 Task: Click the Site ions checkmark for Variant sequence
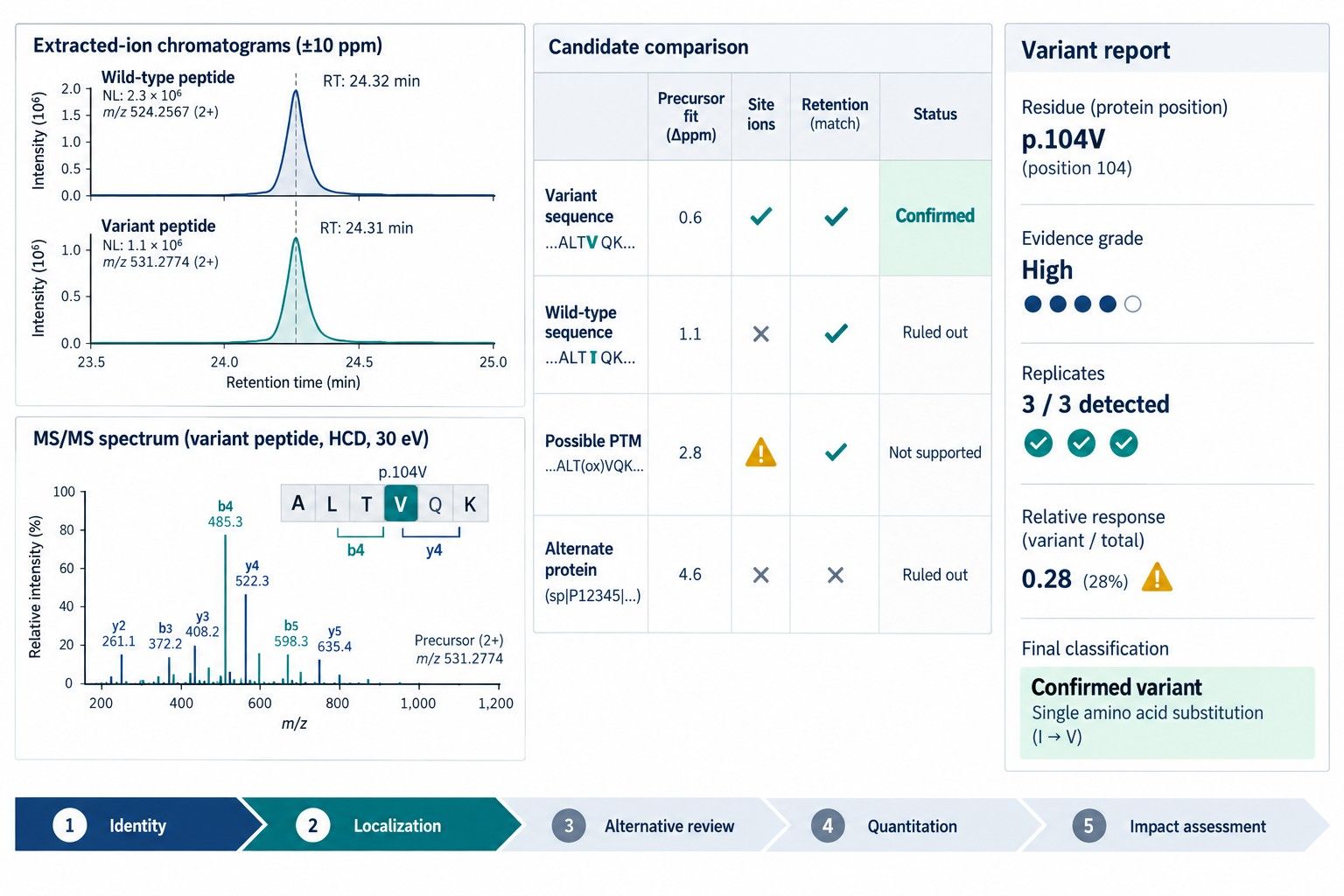coord(761,215)
